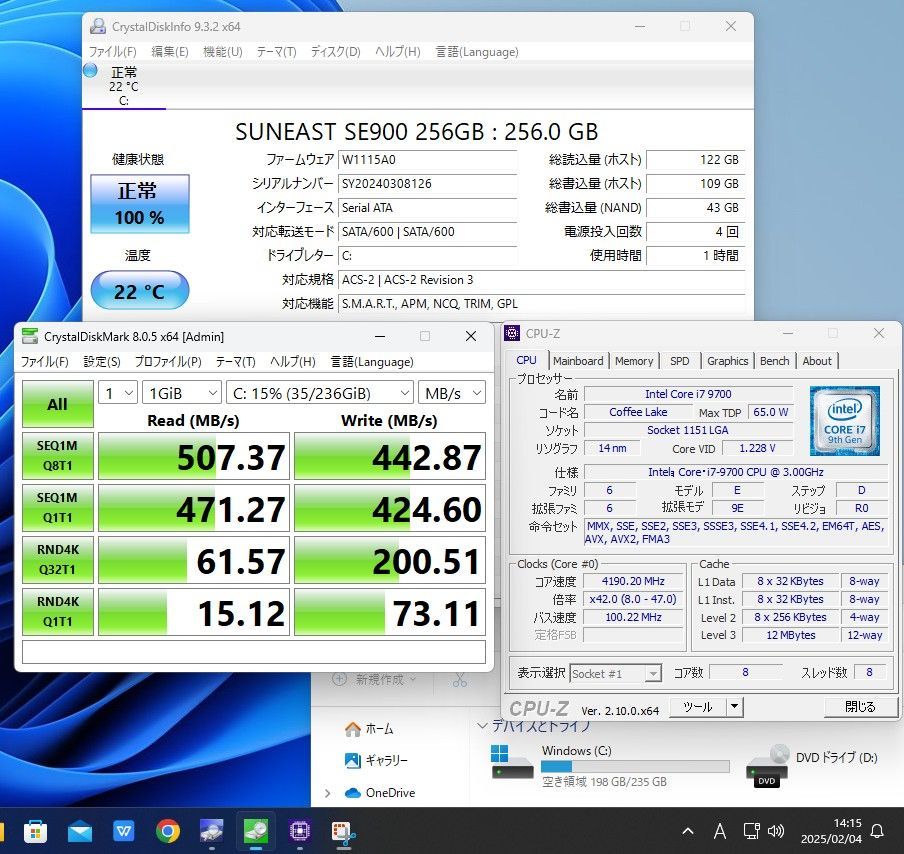The width and height of the screenshot is (904, 854).
Task: Open Mail app from taskbar
Action: tap(80, 832)
